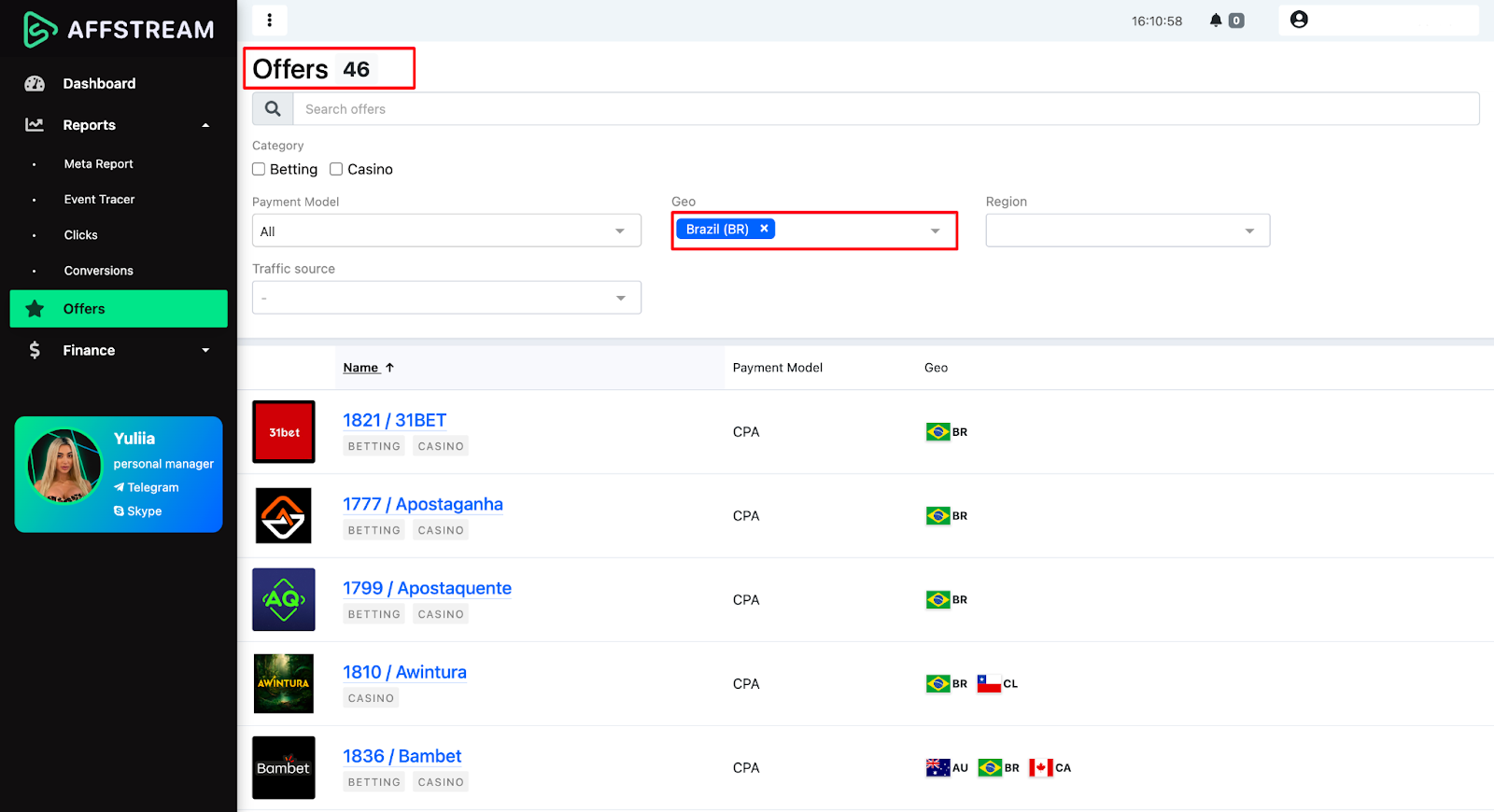The height and width of the screenshot is (812, 1494).
Task: Open the 31bet offer logo thumbnail
Action: coord(284,432)
